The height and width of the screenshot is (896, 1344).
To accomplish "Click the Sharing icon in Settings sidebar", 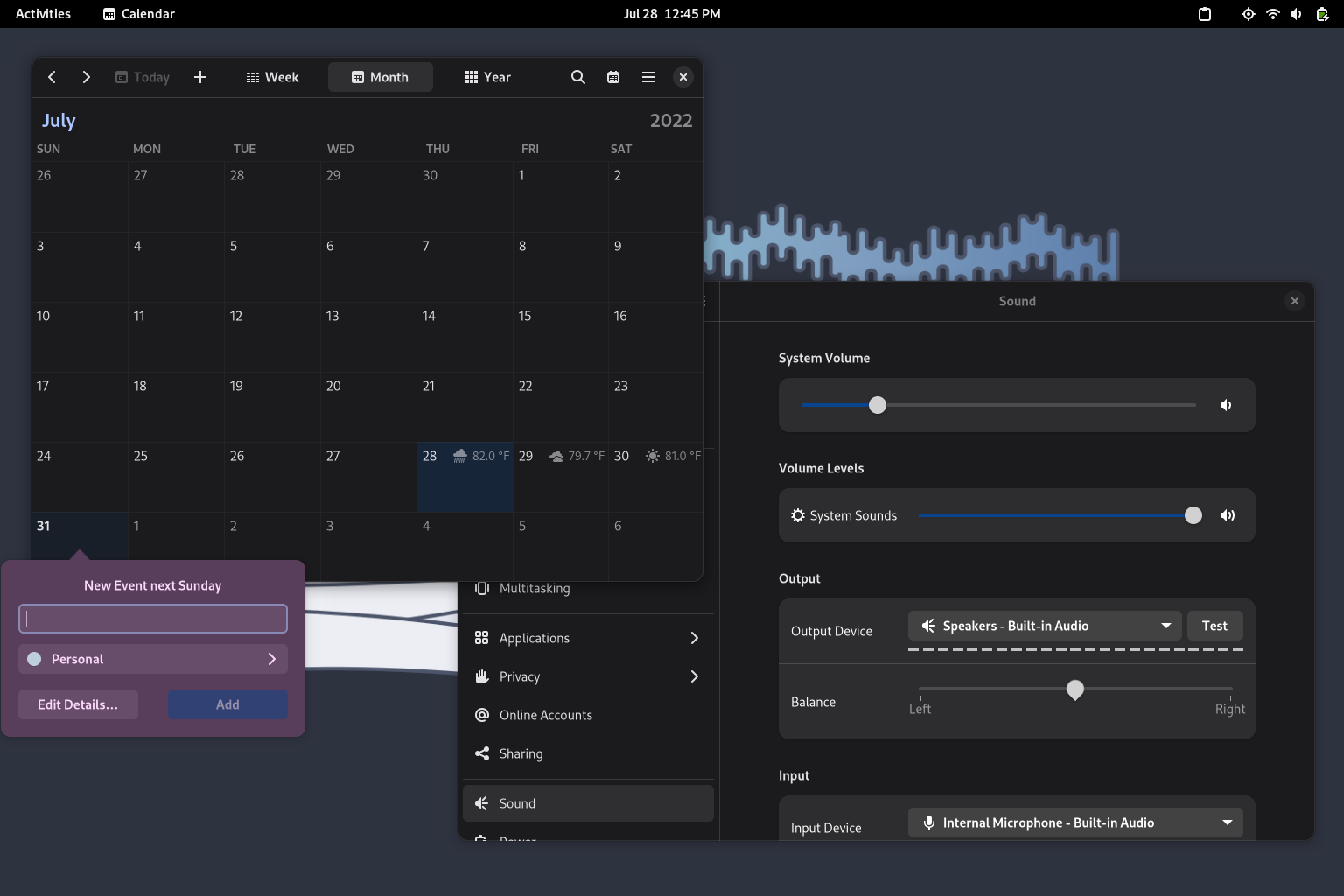I will 481,753.
